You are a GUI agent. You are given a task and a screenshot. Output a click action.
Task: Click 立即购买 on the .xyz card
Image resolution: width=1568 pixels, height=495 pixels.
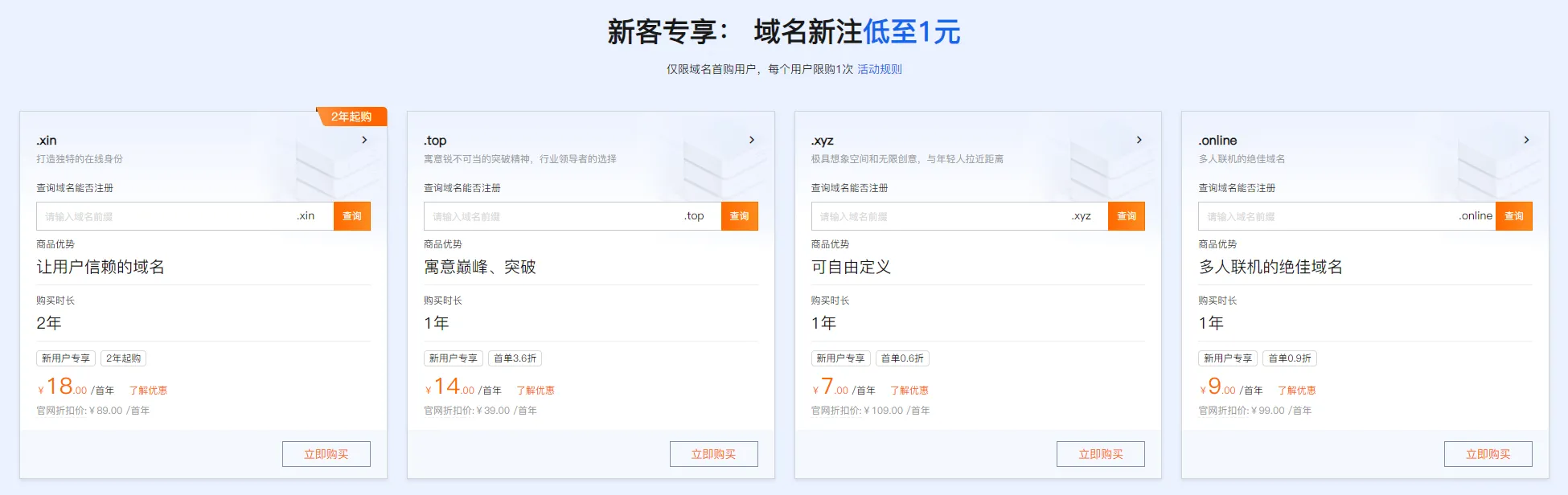pos(1101,454)
